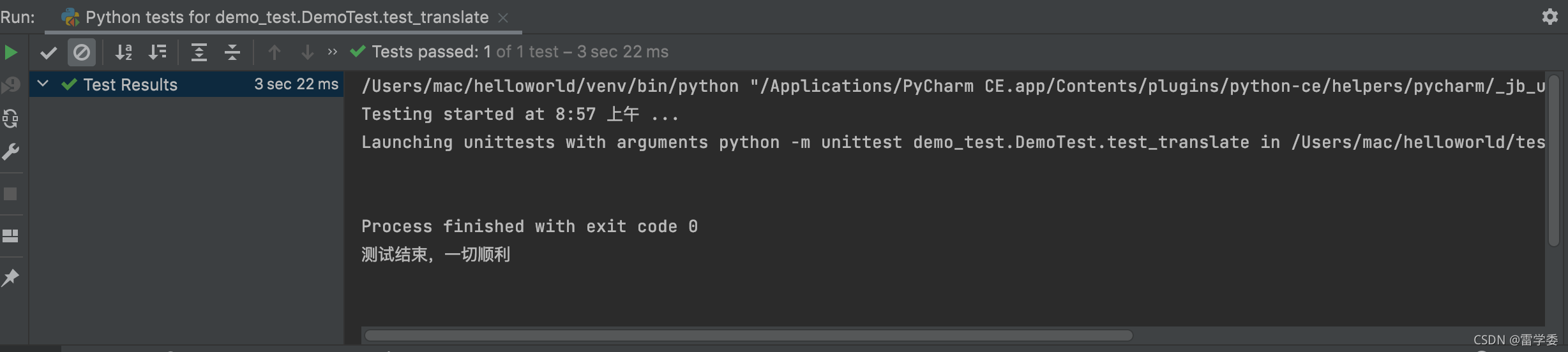Screen dimensions: 1568x352
Task: Select the Test Results row
Action: click(x=186, y=84)
